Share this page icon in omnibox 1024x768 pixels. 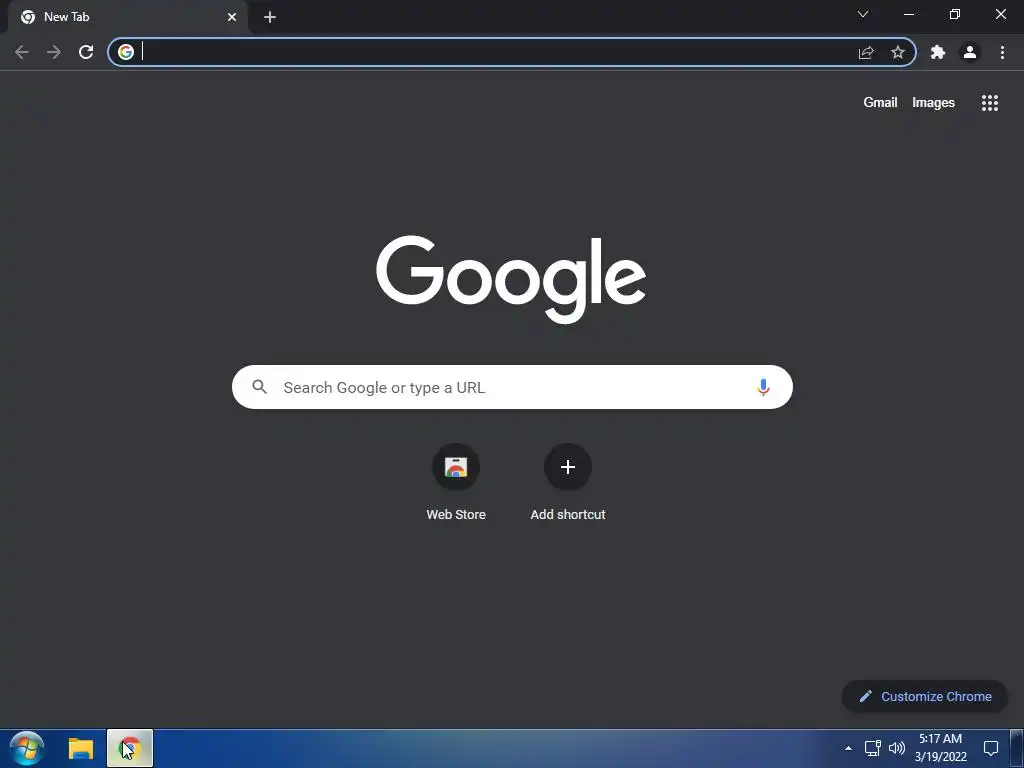866,52
